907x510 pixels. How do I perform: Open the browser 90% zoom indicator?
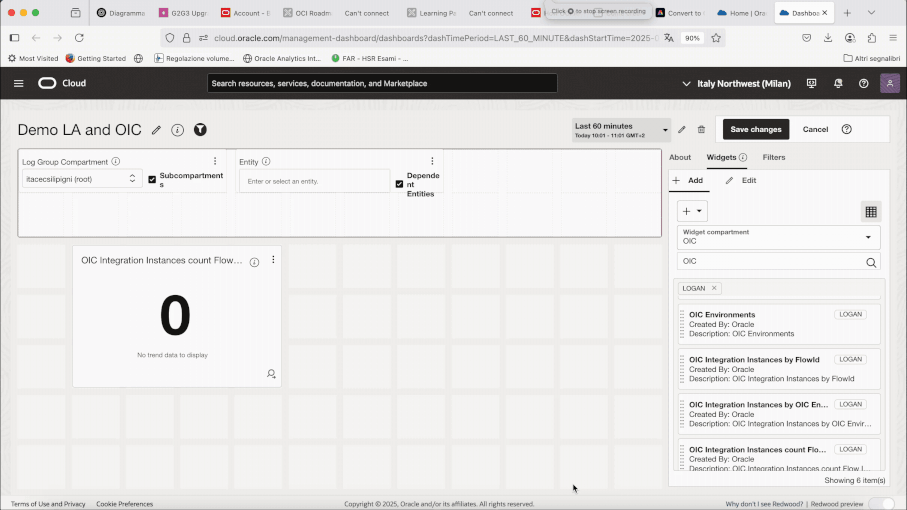692,38
